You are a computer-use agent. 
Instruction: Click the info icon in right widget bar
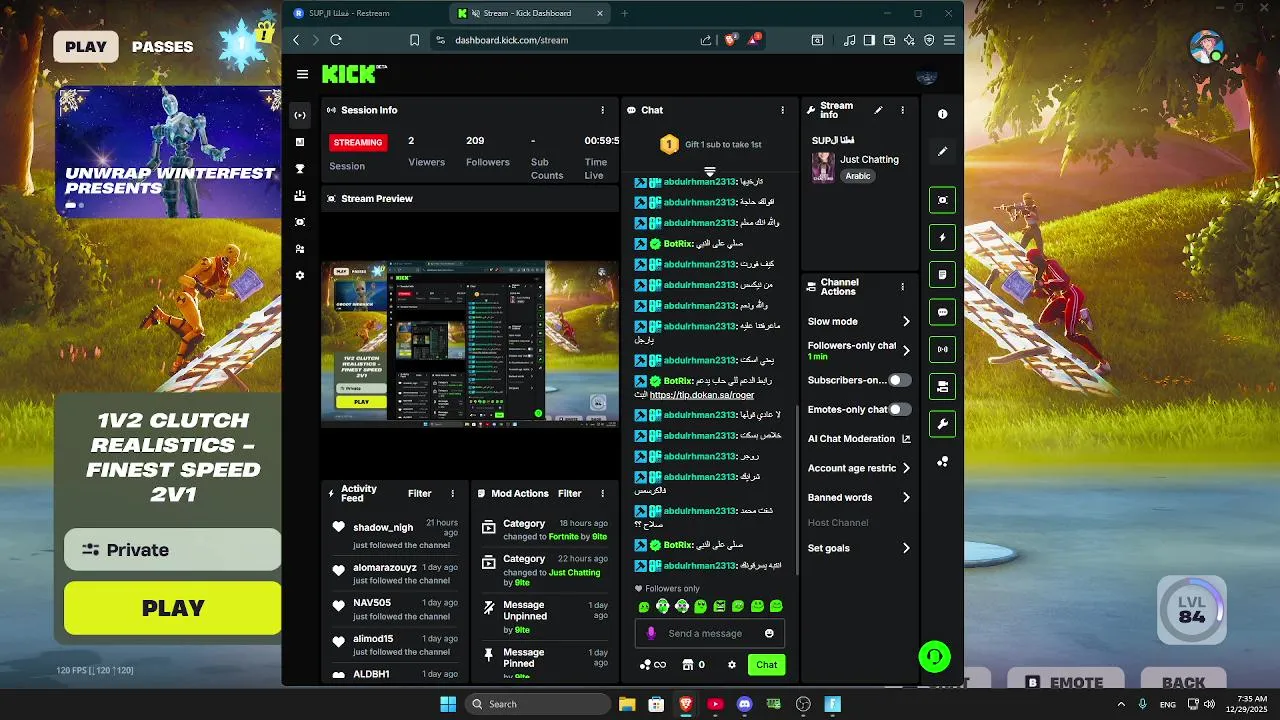click(x=942, y=114)
